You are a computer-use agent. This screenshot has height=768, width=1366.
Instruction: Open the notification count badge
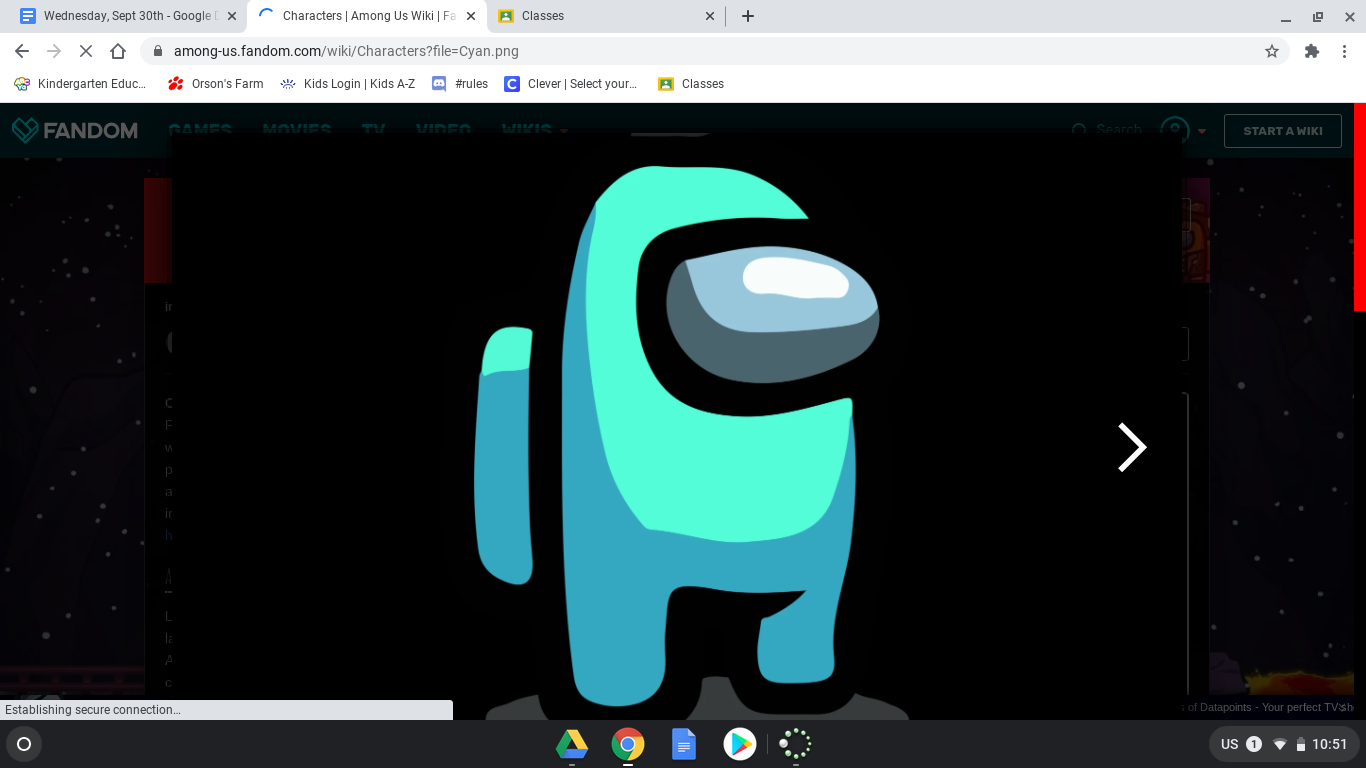pyautogui.click(x=1254, y=744)
